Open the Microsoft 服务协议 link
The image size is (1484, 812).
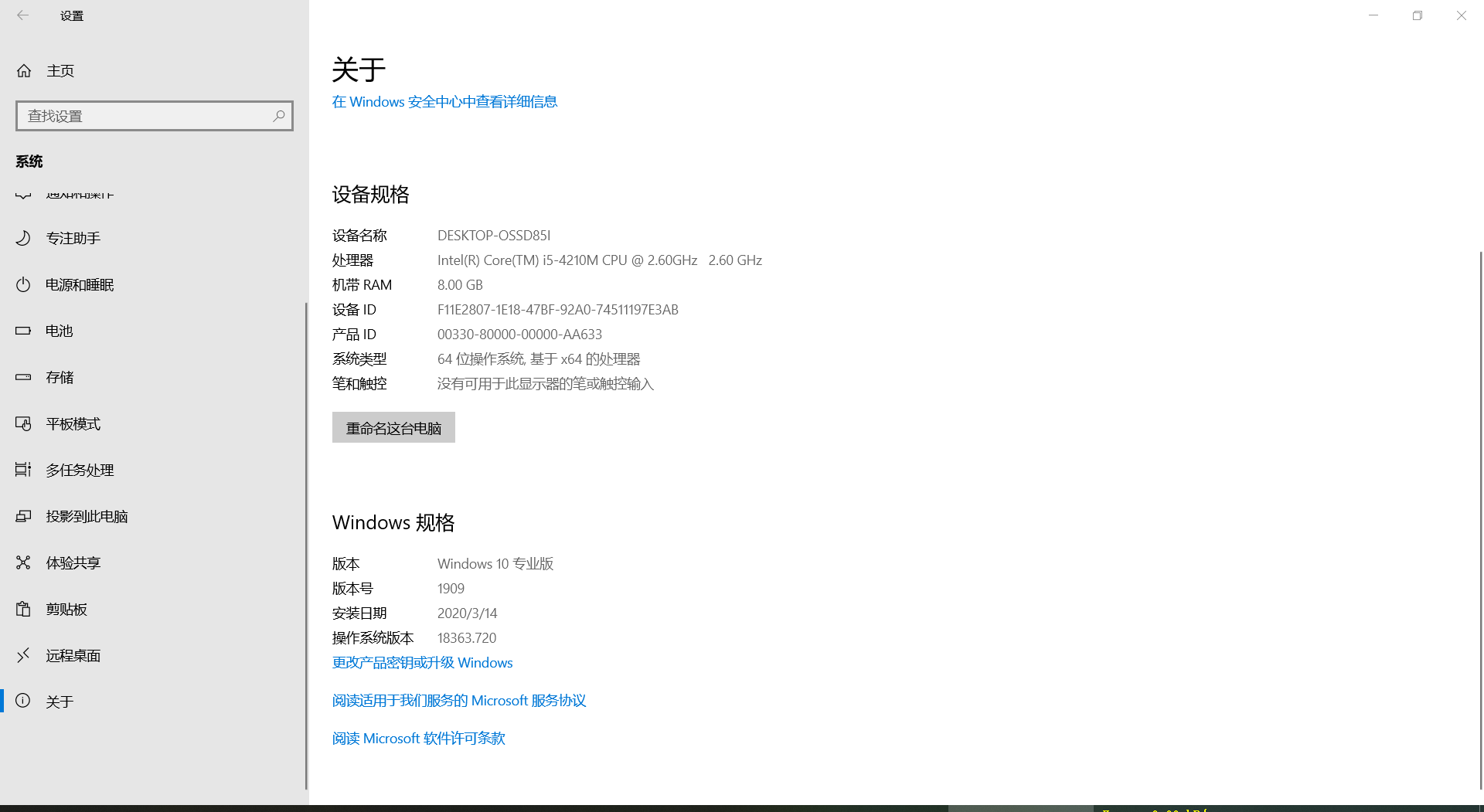(459, 700)
